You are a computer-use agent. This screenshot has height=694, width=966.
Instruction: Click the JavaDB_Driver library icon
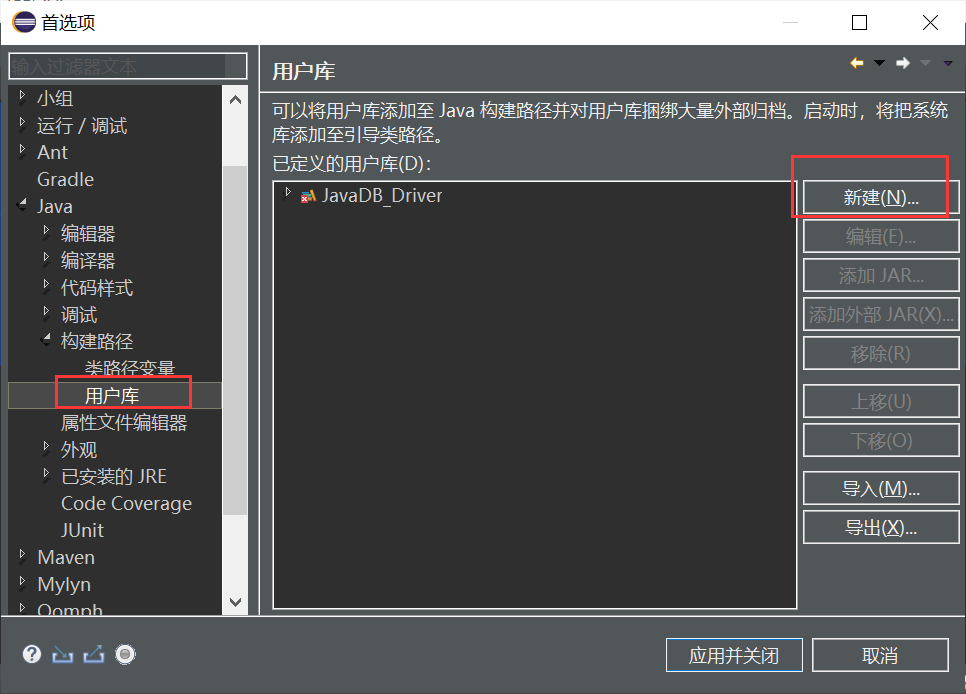(x=307, y=197)
